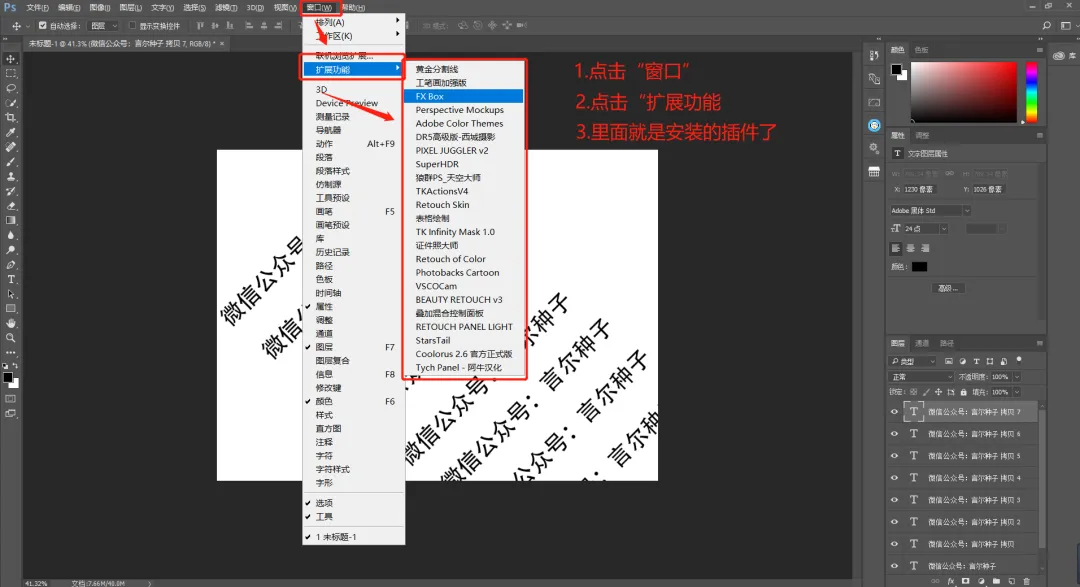Click the new group folder icon
1080x587 pixels.
pyautogui.click(x=996, y=581)
